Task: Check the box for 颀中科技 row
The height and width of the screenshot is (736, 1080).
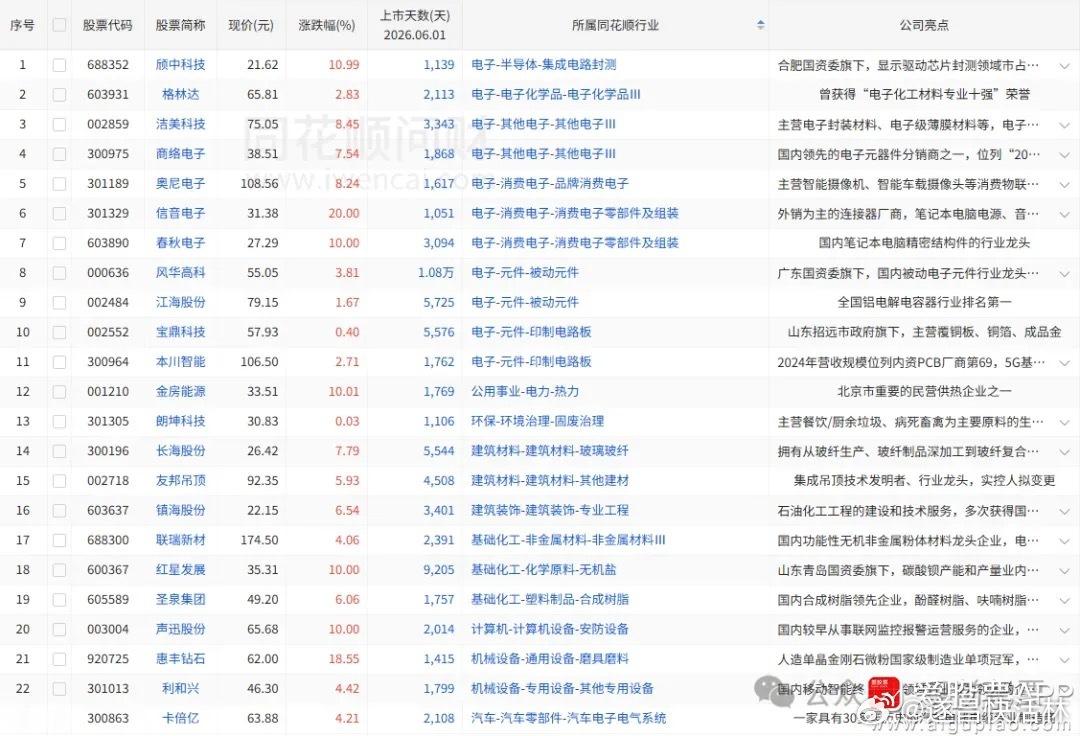Action: (x=59, y=65)
